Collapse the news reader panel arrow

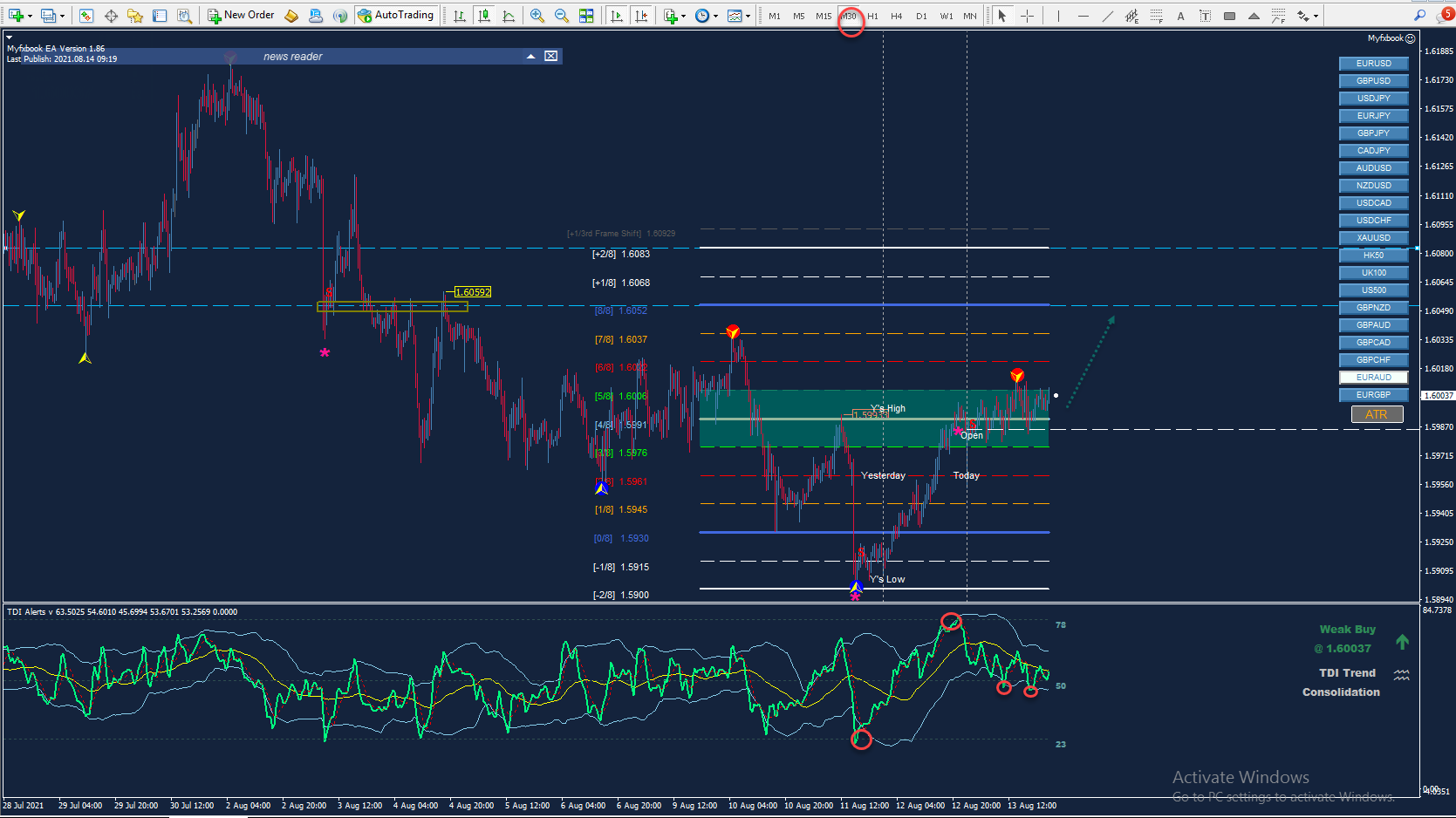click(530, 56)
